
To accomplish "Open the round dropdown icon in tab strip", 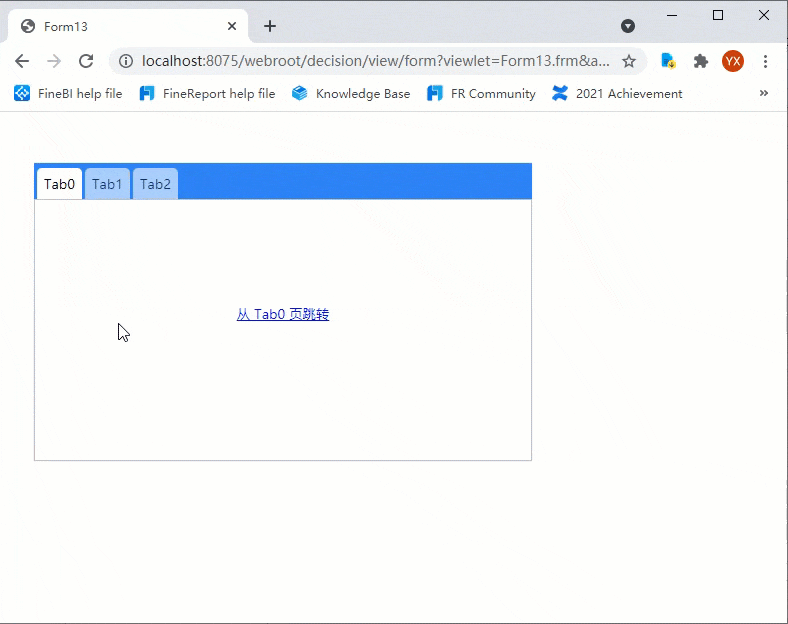I will pos(628,26).
